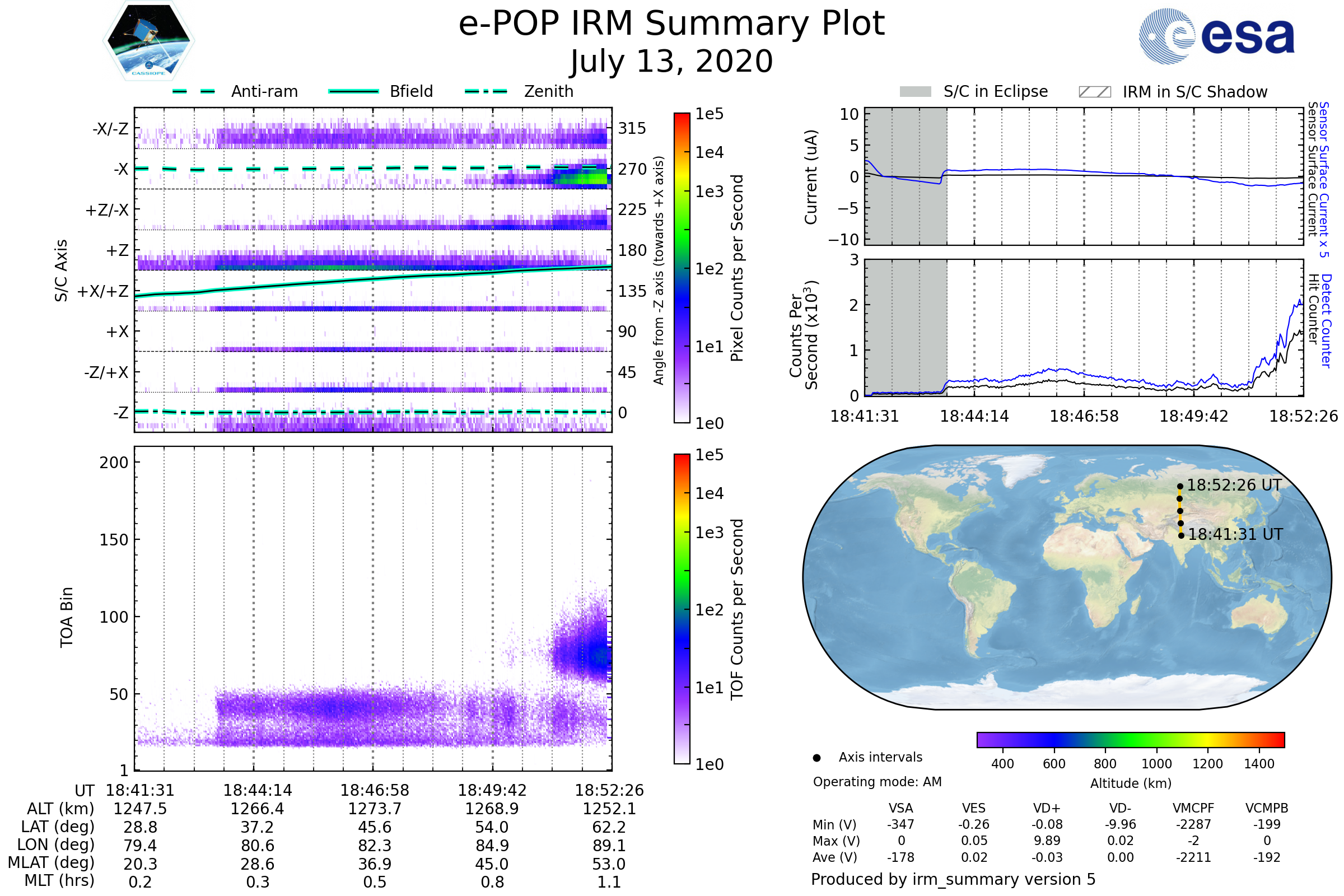Click the hatched IRM in S/C Shadow swatch
Screen dimensions: 1344x896
tap(1094, 92)
